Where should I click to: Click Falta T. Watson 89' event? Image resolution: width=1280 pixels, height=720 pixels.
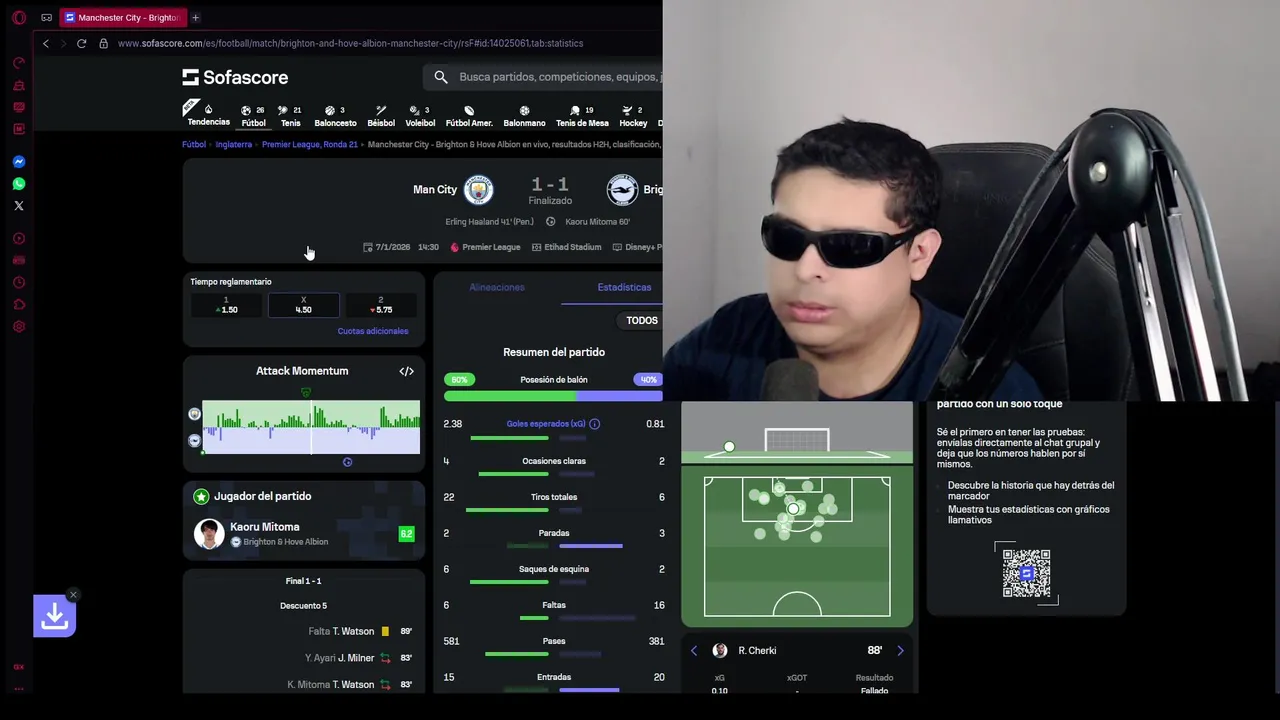[x=360, y=631]
